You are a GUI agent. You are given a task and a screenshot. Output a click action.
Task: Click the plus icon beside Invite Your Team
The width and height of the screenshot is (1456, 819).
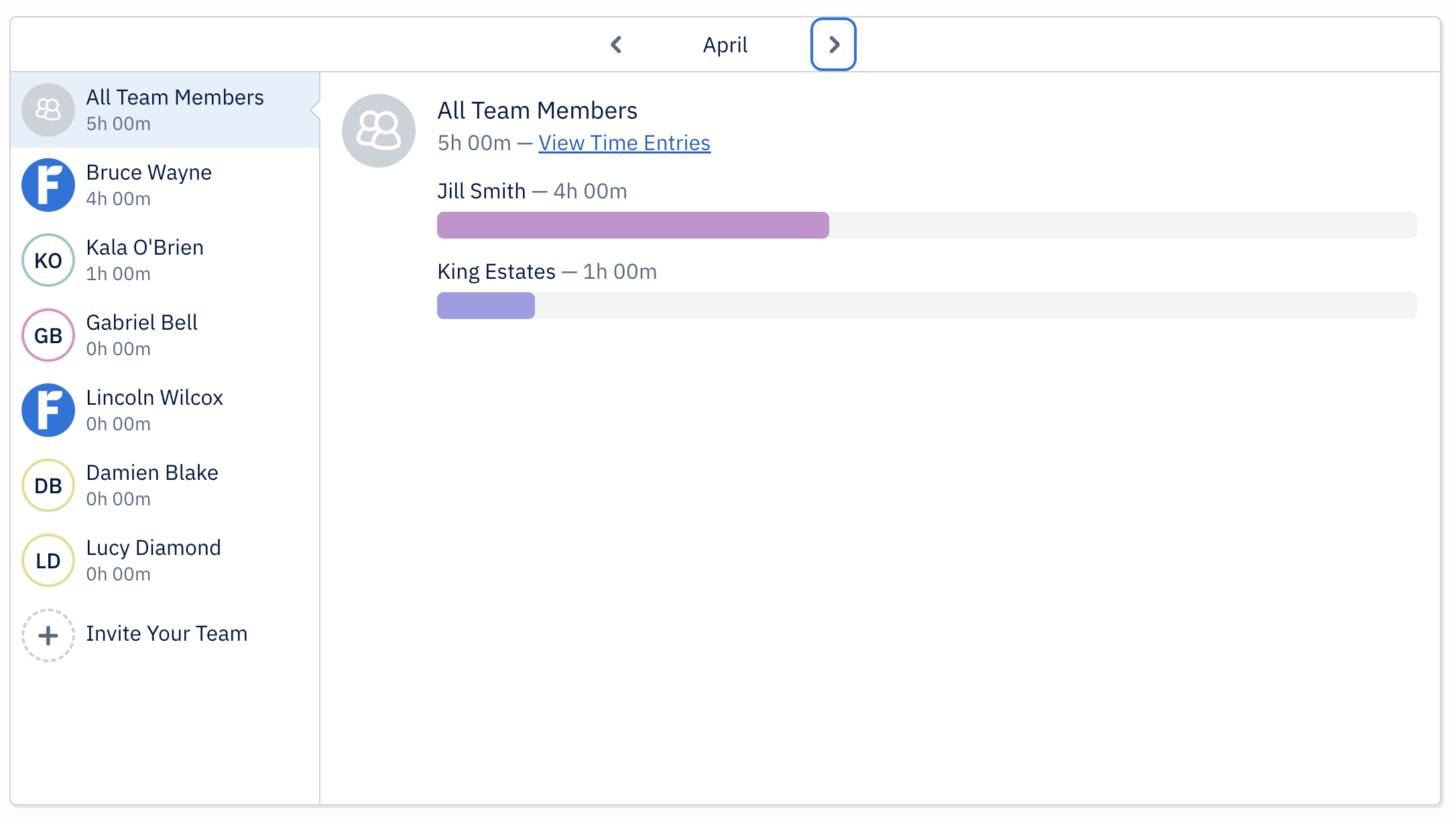click(x=48, y=635)
